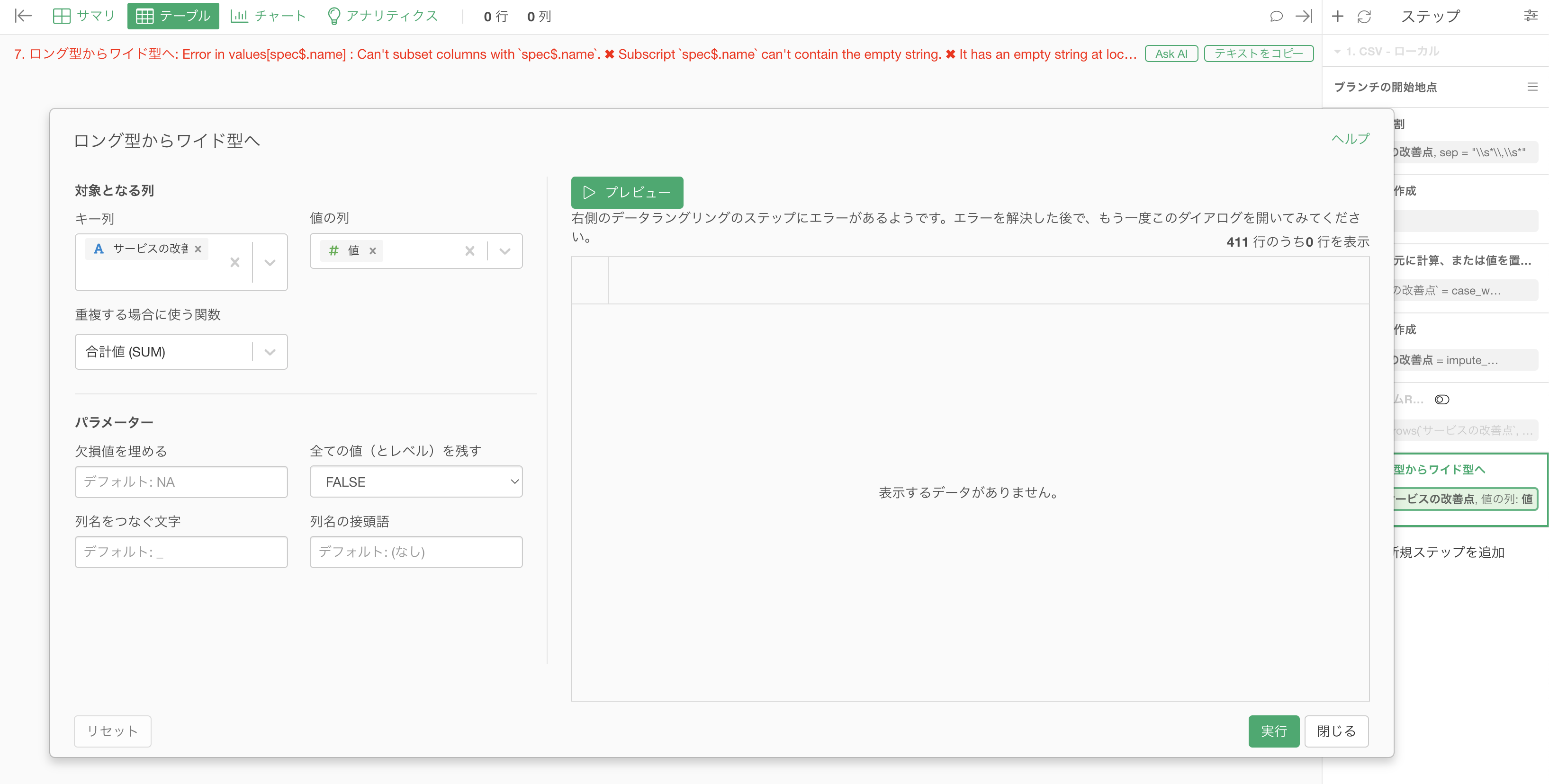Screen dimensions: 1549x784
Task: Open the comment bubble icon
Action: click(1276, 16)
